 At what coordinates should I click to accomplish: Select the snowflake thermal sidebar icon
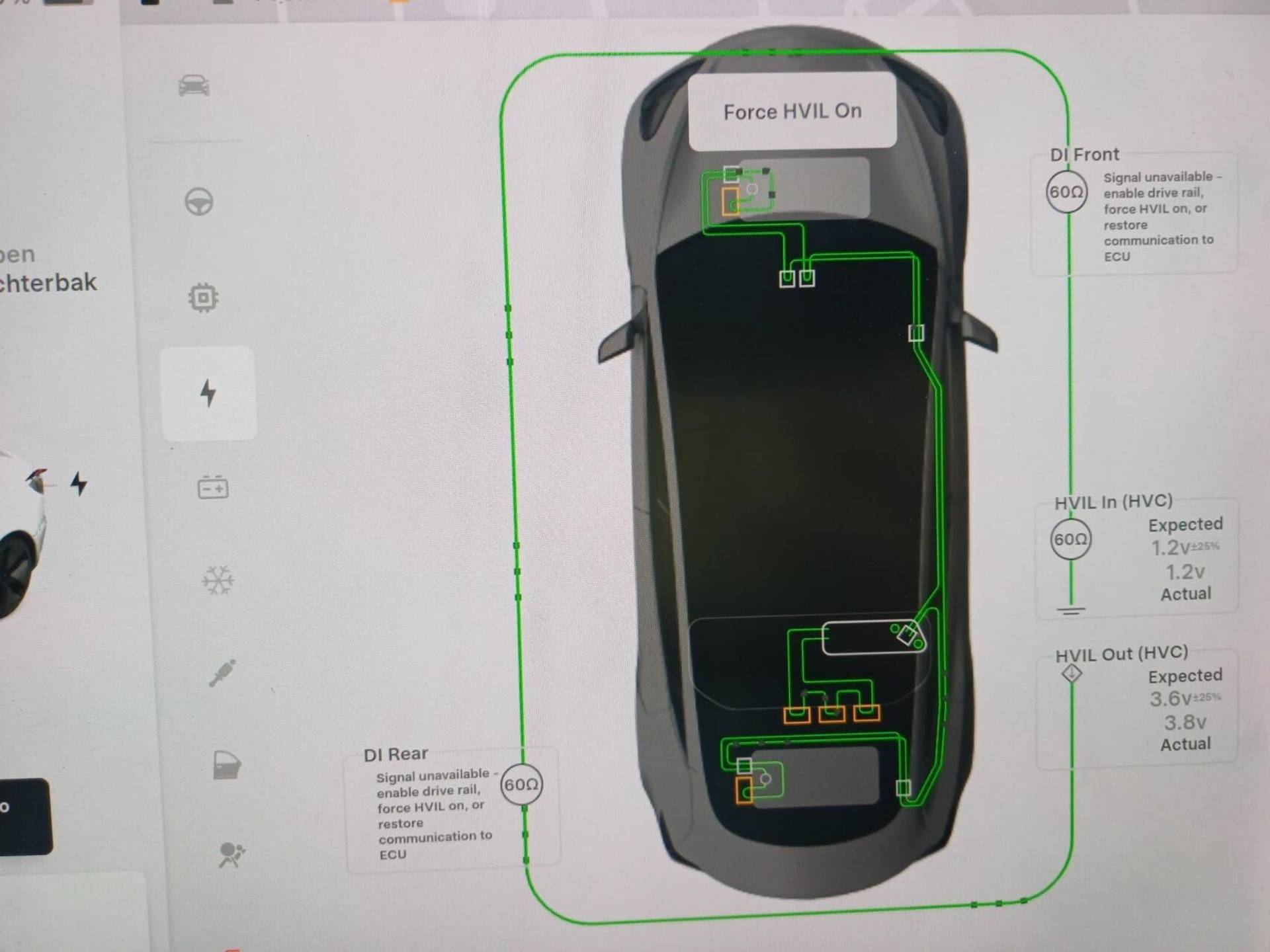tap(218, 580)
